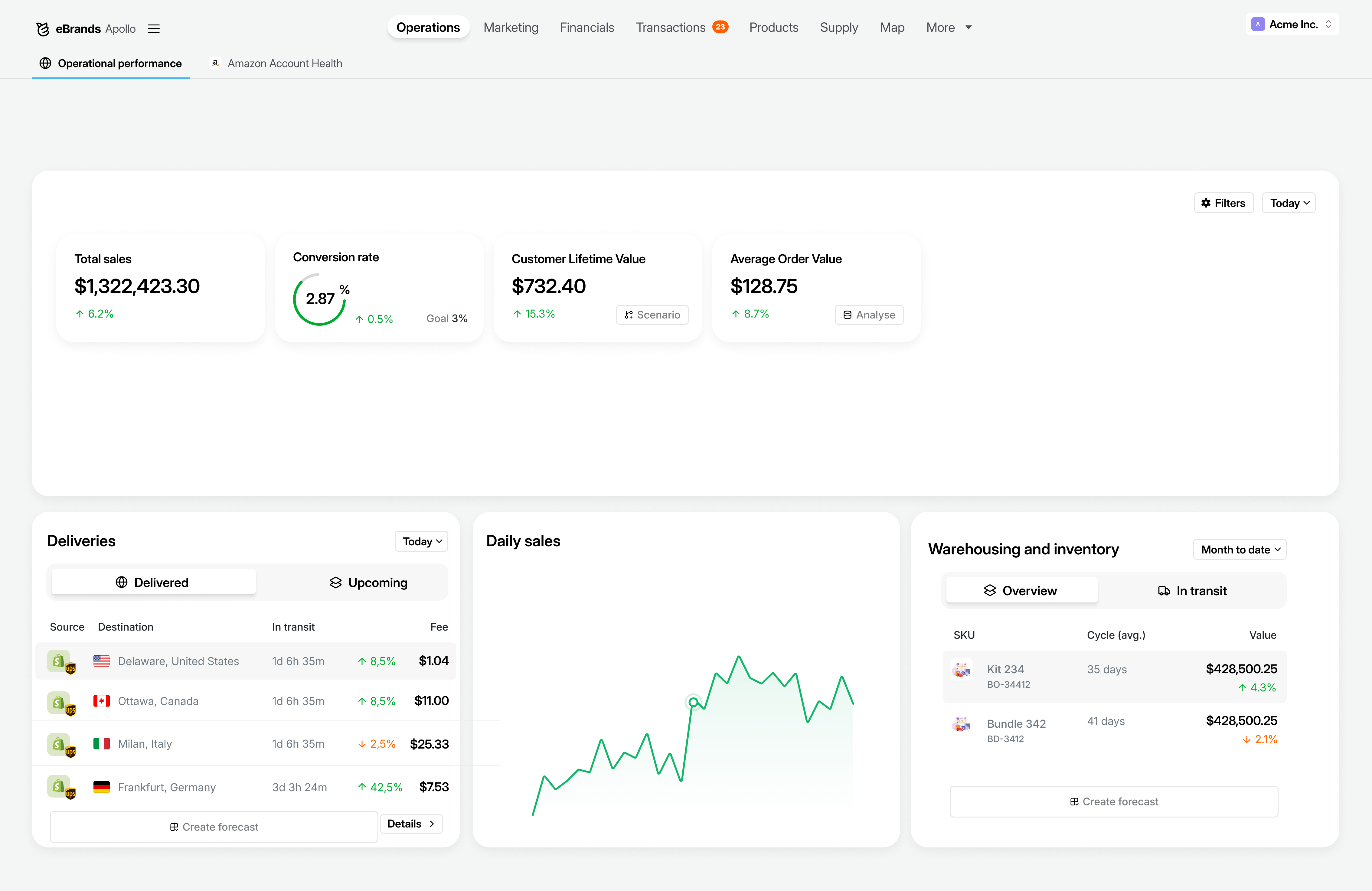Expand the More menu in navigation

(948, 27)
